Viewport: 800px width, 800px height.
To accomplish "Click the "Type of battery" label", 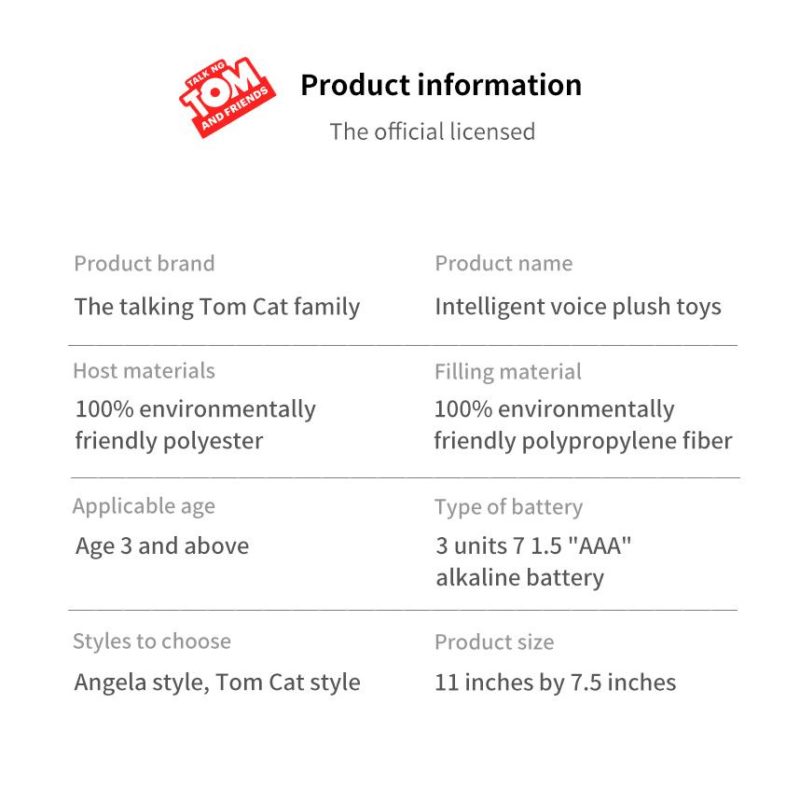I will (508, 507).
